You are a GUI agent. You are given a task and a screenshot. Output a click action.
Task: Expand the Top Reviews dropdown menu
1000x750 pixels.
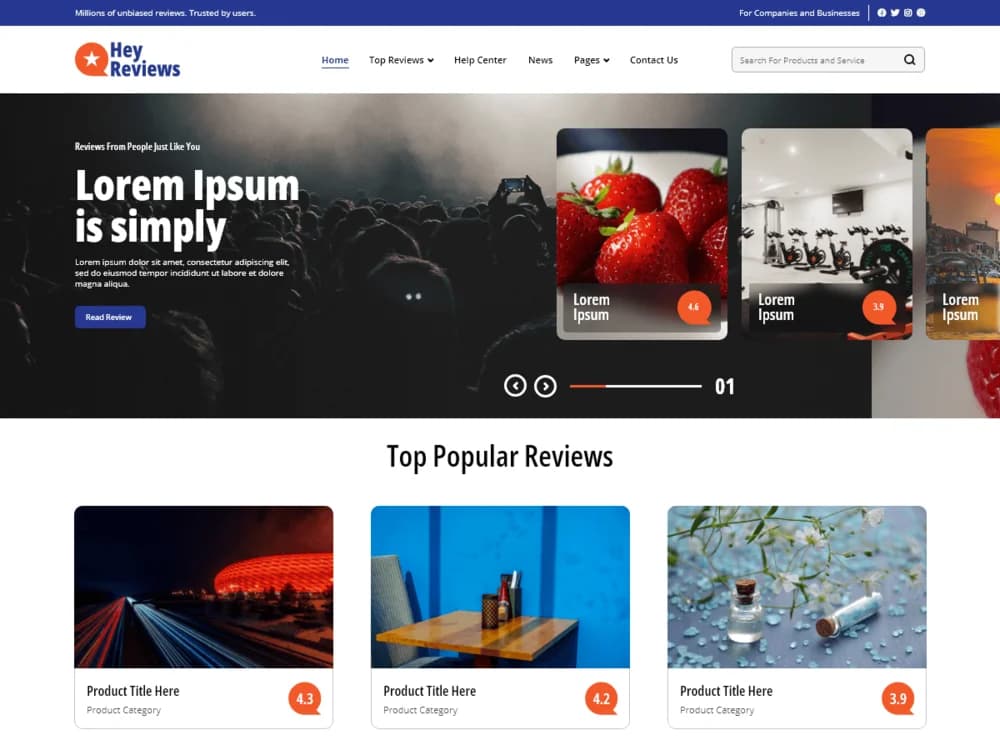click(400, 60)
